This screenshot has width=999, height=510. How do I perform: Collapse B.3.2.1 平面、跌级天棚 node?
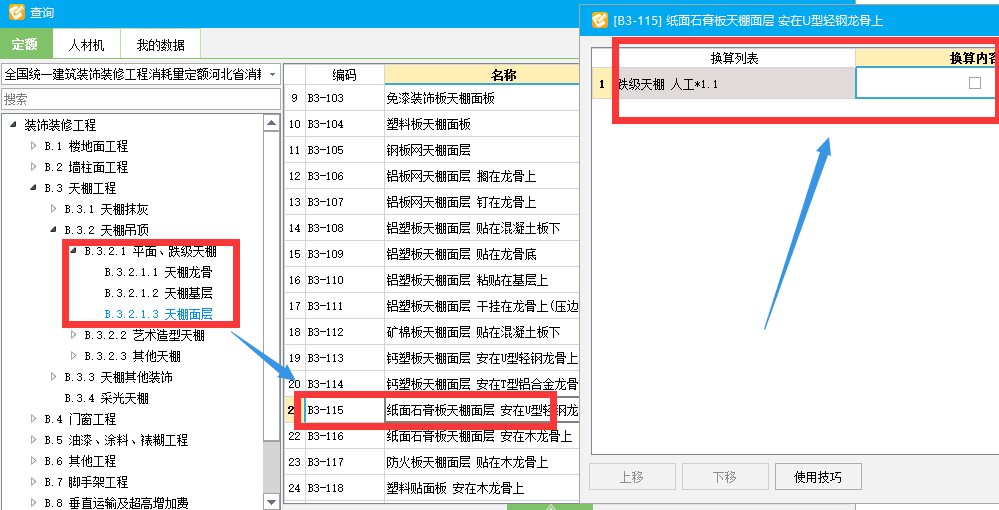point(74,251)
